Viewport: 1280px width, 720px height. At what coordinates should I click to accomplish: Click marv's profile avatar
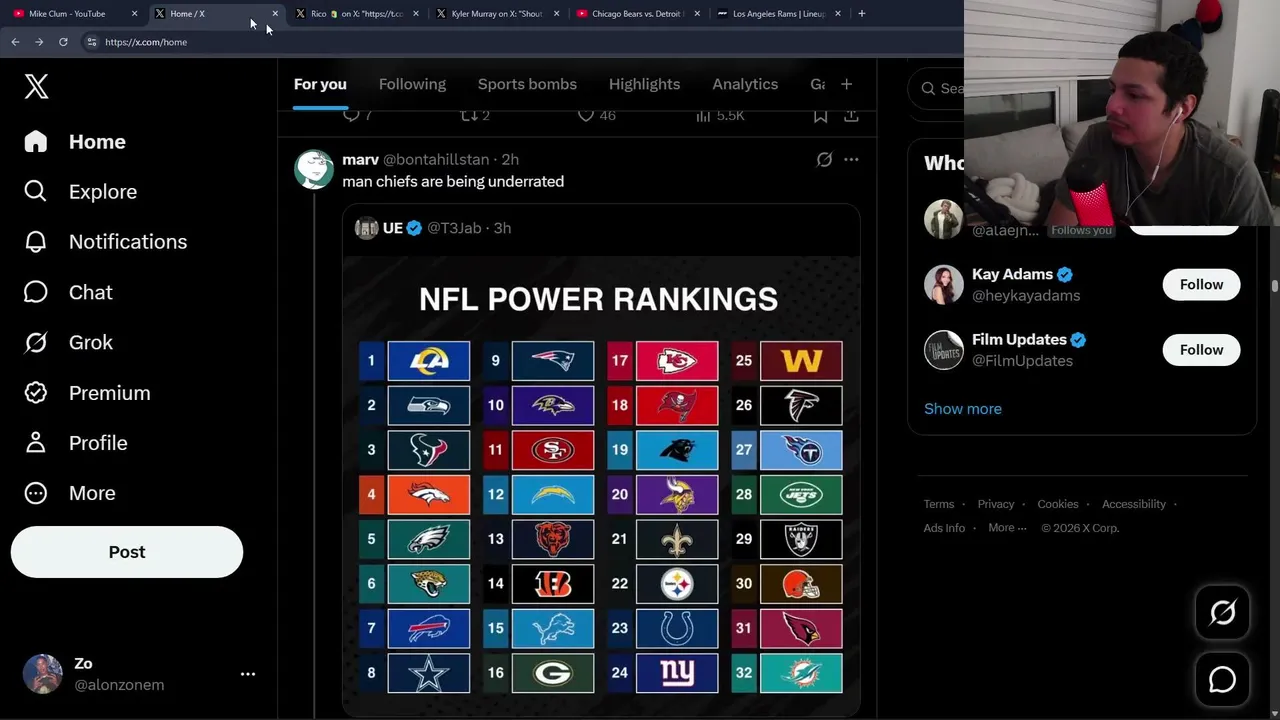click(x=314, y=170)
